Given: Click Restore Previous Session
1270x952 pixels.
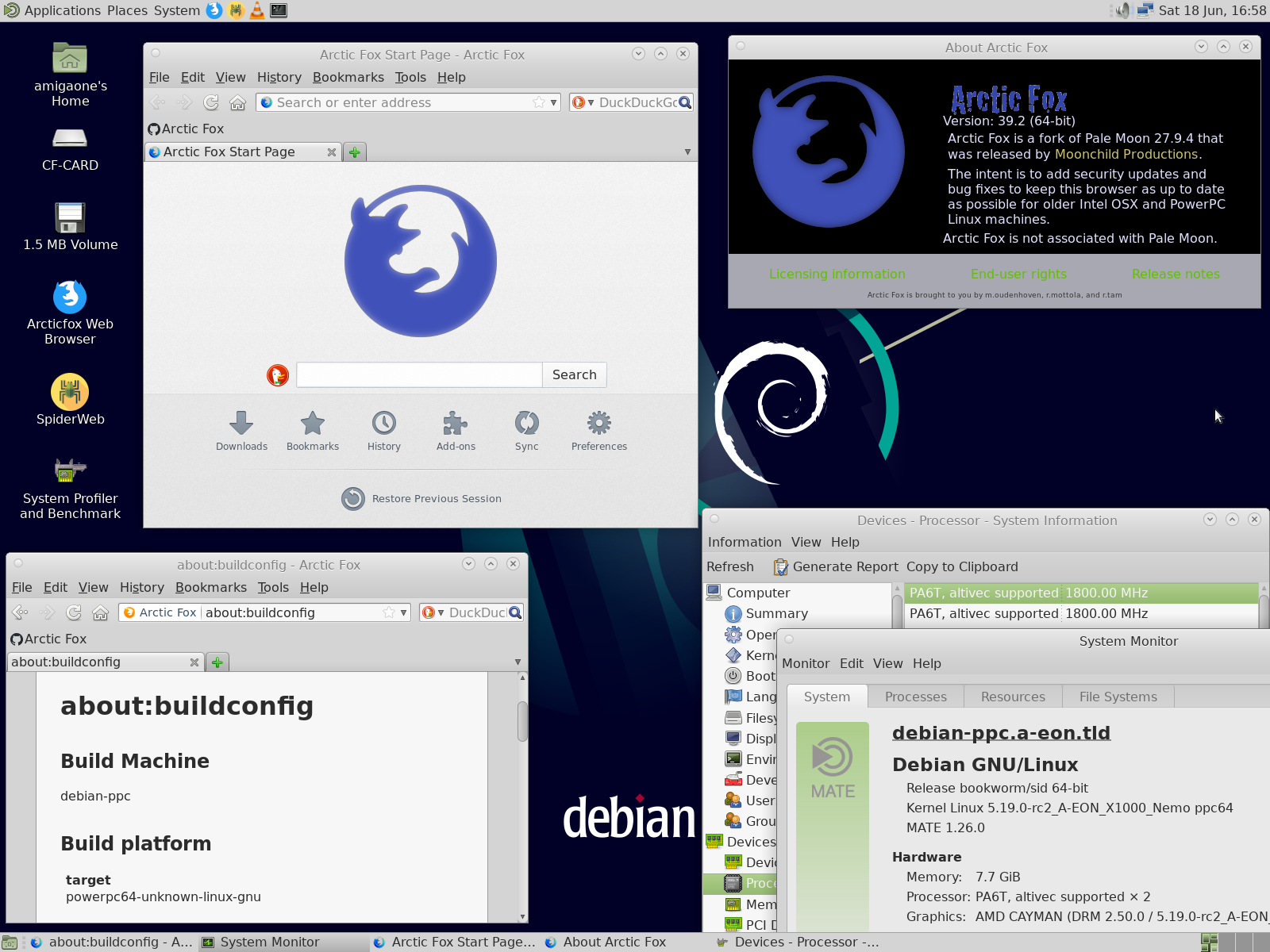Looking at the screenshot, I should (x=421, y=498).
